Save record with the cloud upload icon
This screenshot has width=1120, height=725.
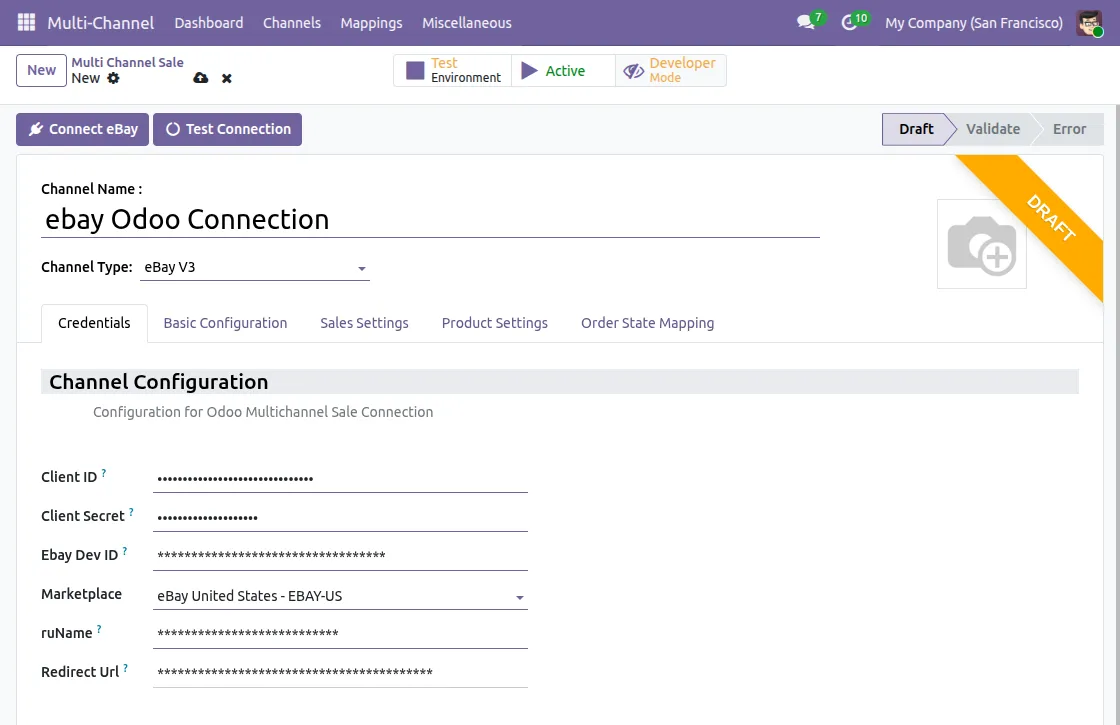(201, 78)
